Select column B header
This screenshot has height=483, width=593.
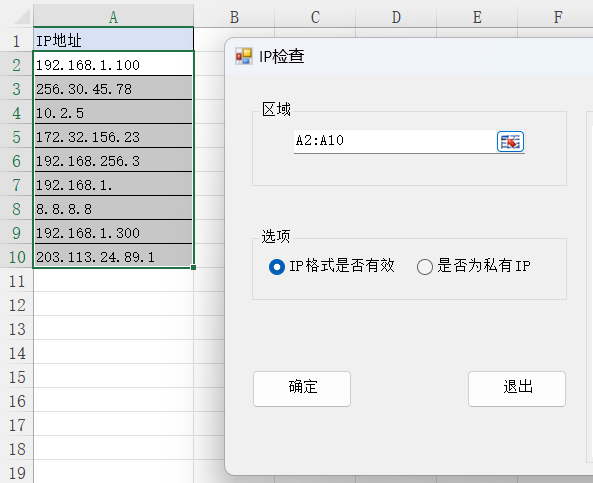click(234, 17)
